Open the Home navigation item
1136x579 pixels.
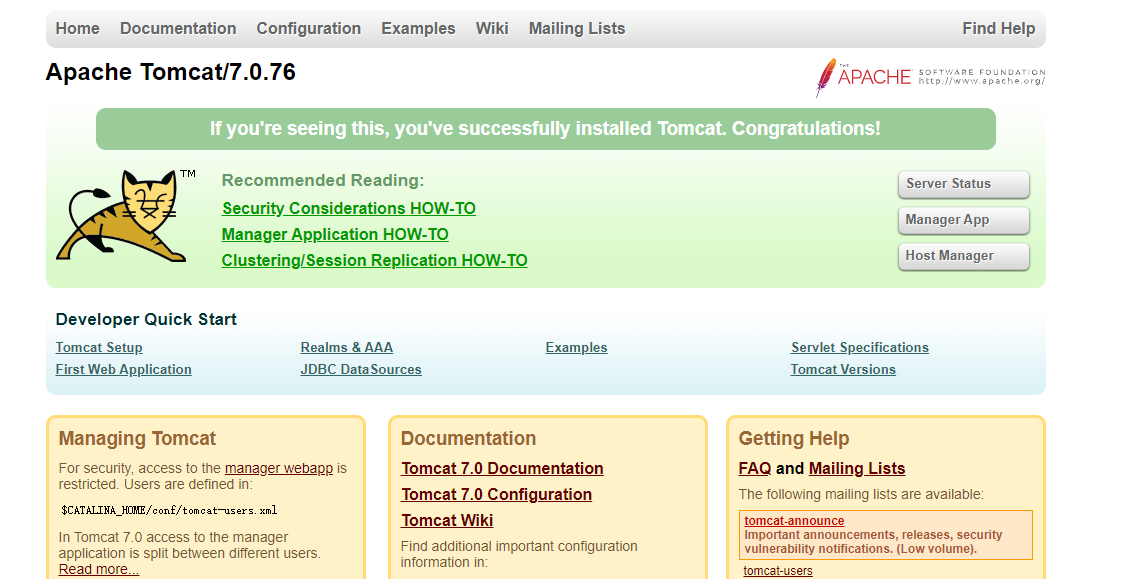78,28
